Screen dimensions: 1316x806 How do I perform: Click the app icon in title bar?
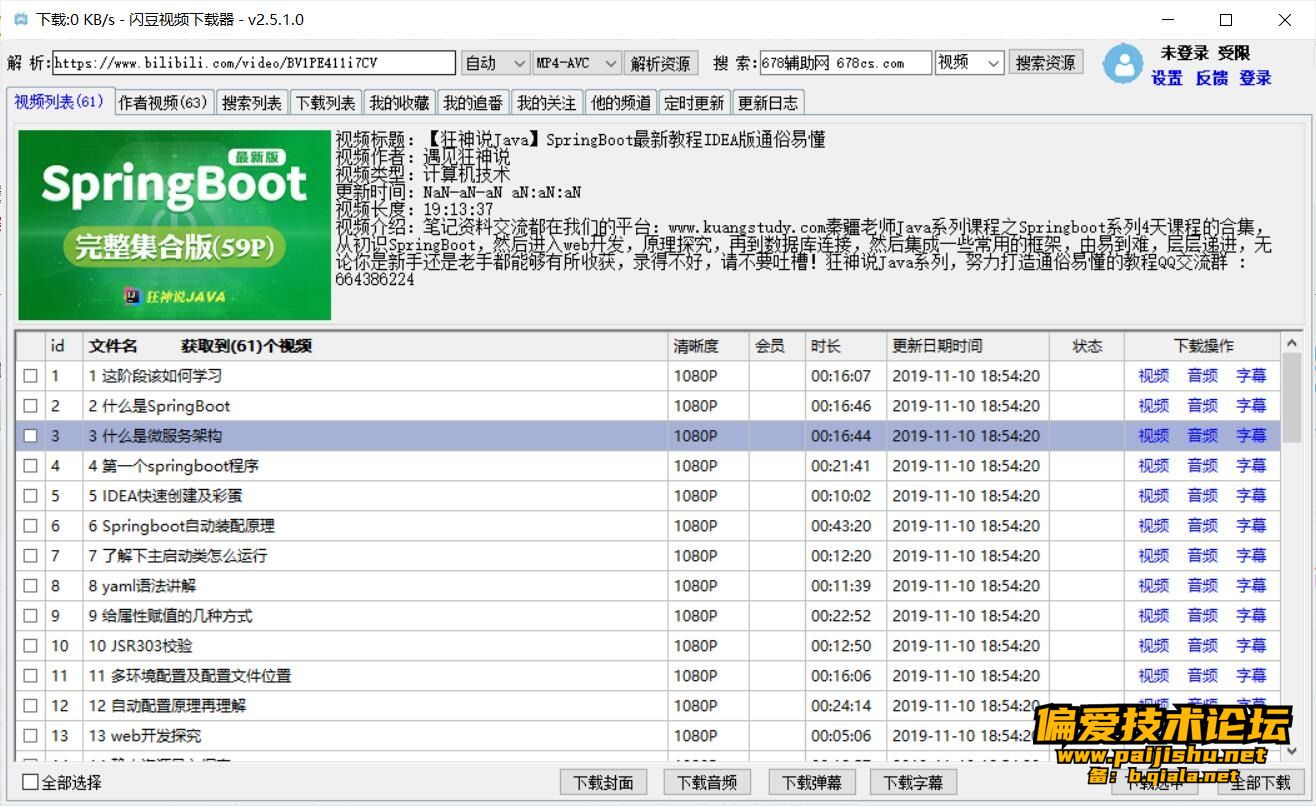pos(20,19)
